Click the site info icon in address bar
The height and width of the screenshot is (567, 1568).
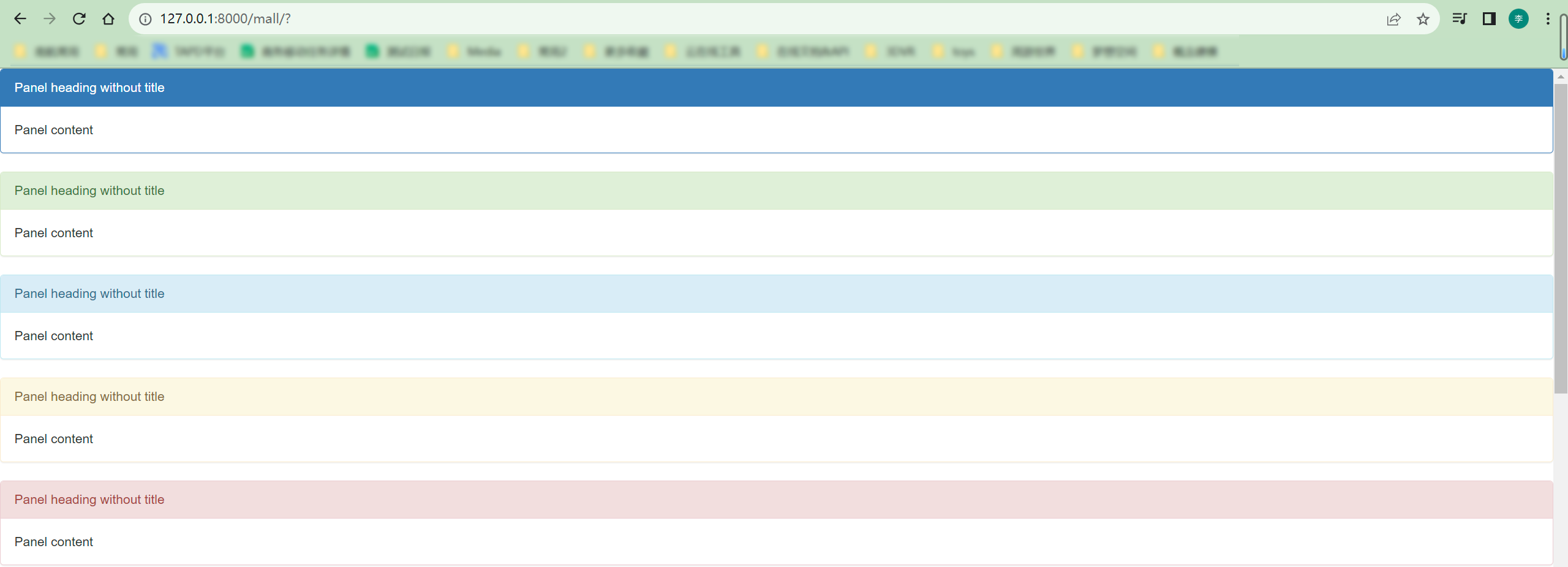click(x=145, y=18)
